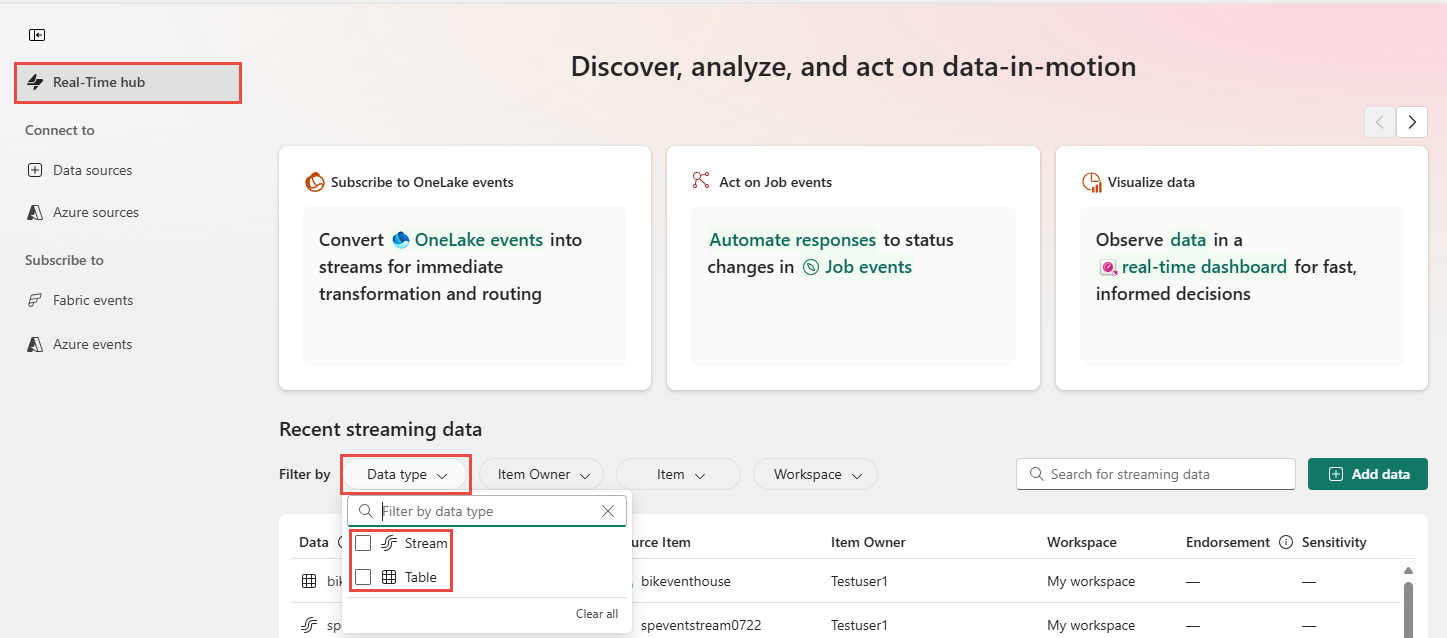Open the Item Owner filter dropdown
This screenshot has height=638, width=1447.
pos(542,474)
